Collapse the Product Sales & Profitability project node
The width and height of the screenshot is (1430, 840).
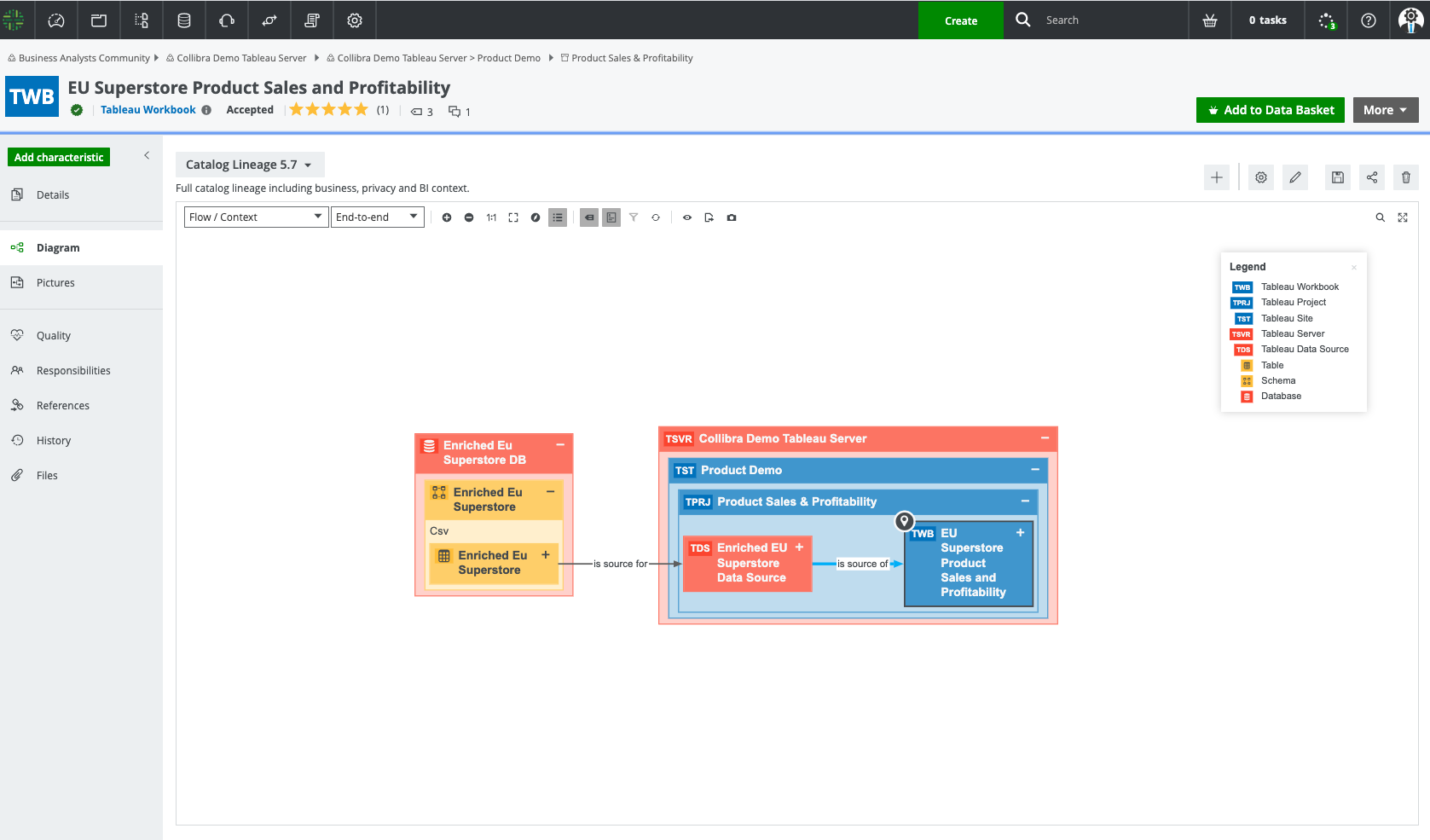point(1025,501)
